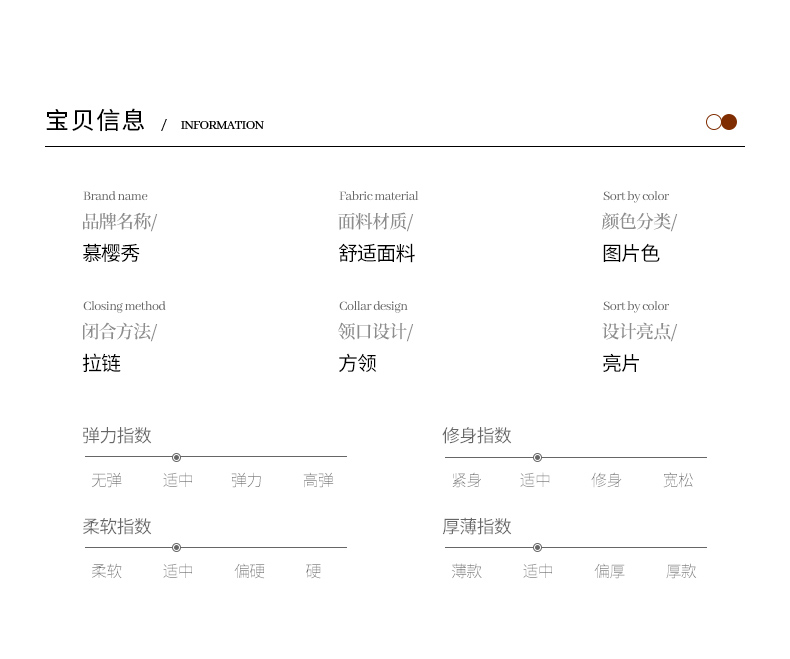Click the 无弹 scale label
Image resolution: width=790 pixels, height=659 pixels.
pos(106,480)
